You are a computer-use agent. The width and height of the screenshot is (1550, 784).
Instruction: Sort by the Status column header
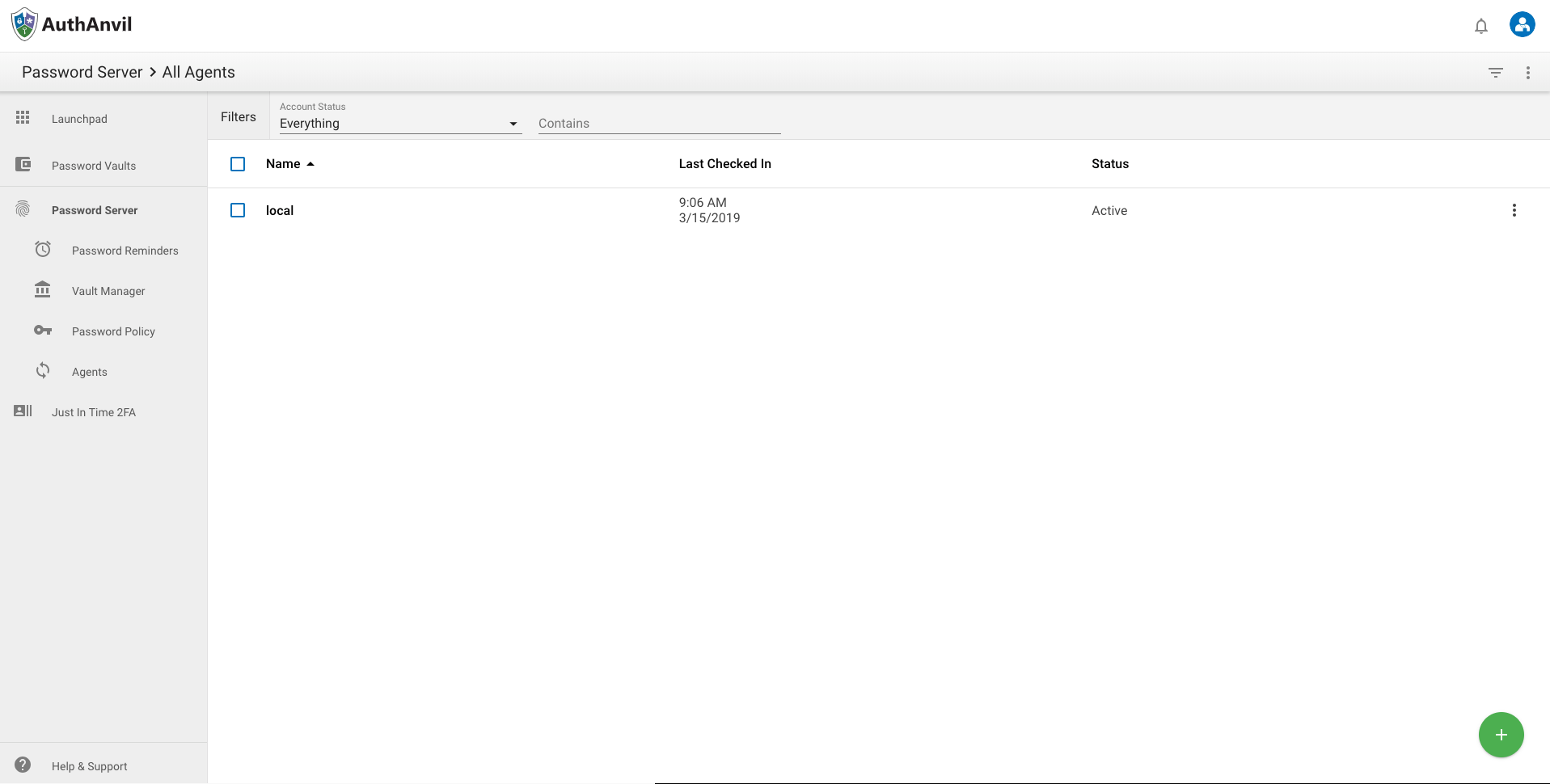coord(1110,164)
